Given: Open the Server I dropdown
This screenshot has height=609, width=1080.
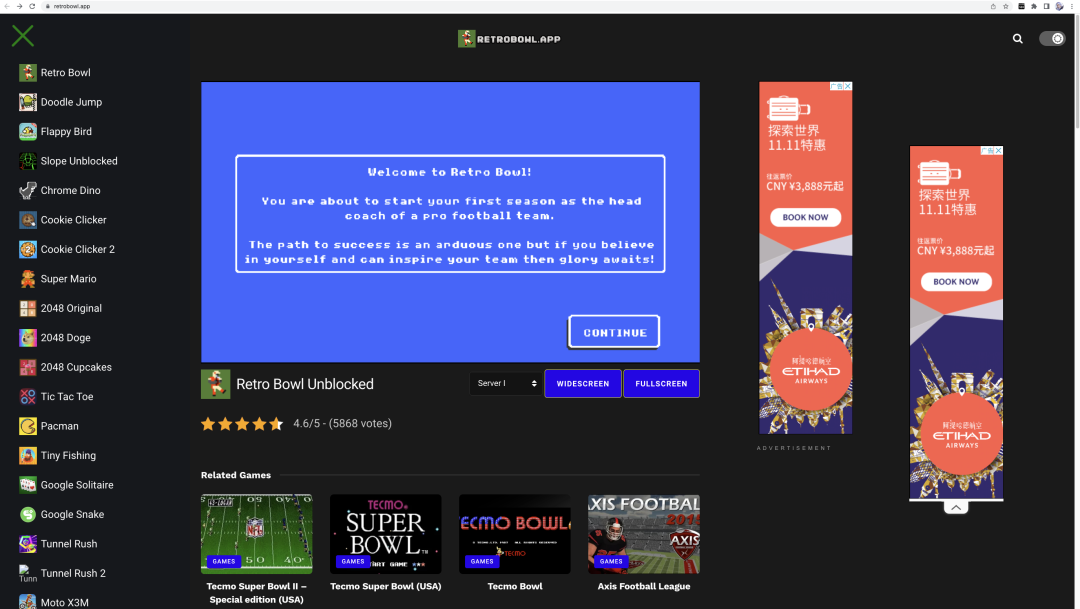Looking at the screenshot, I should click(x=506, y=383).
